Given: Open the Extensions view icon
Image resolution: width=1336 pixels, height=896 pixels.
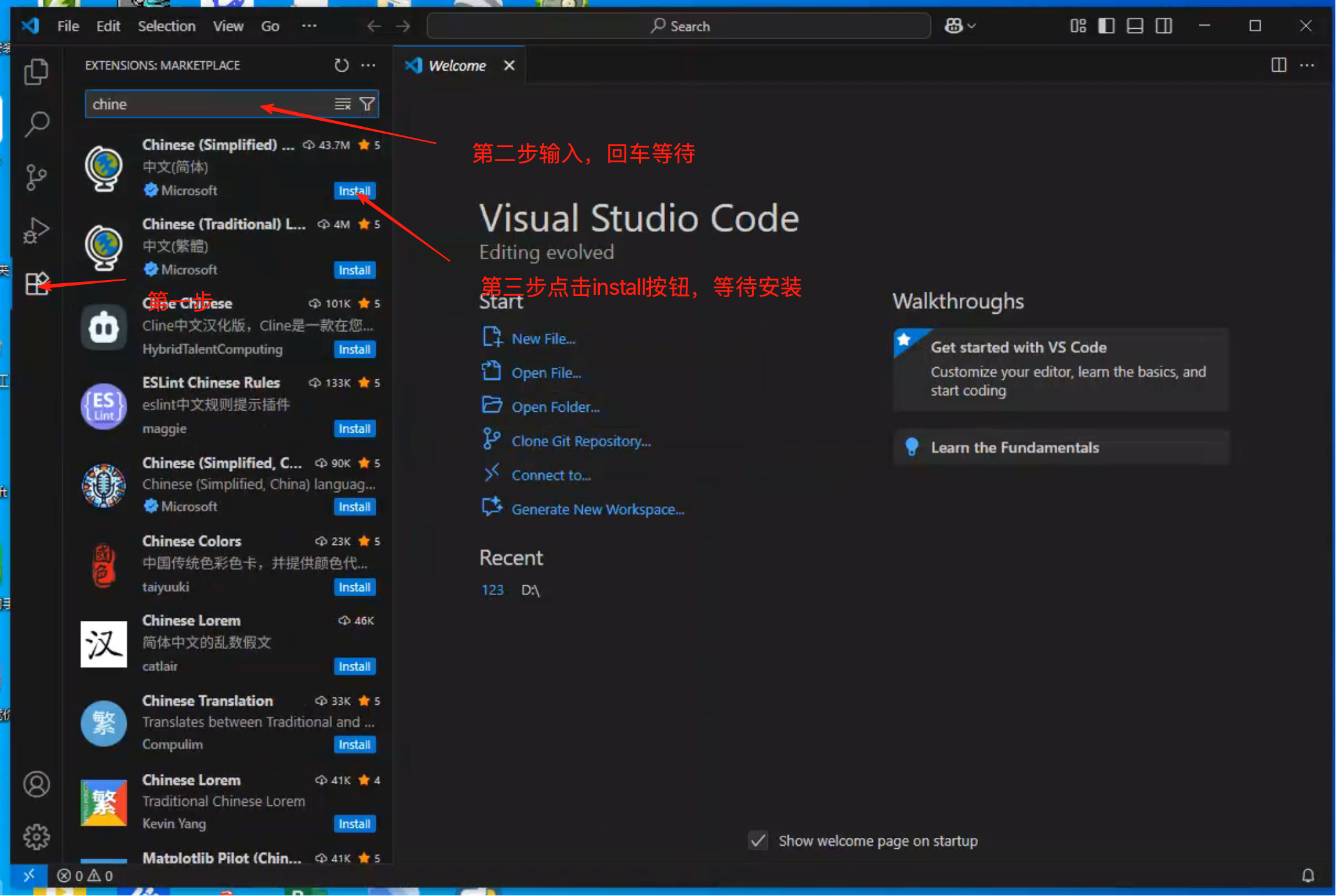Looking at the screenshot, I should [x=36, y=284].
